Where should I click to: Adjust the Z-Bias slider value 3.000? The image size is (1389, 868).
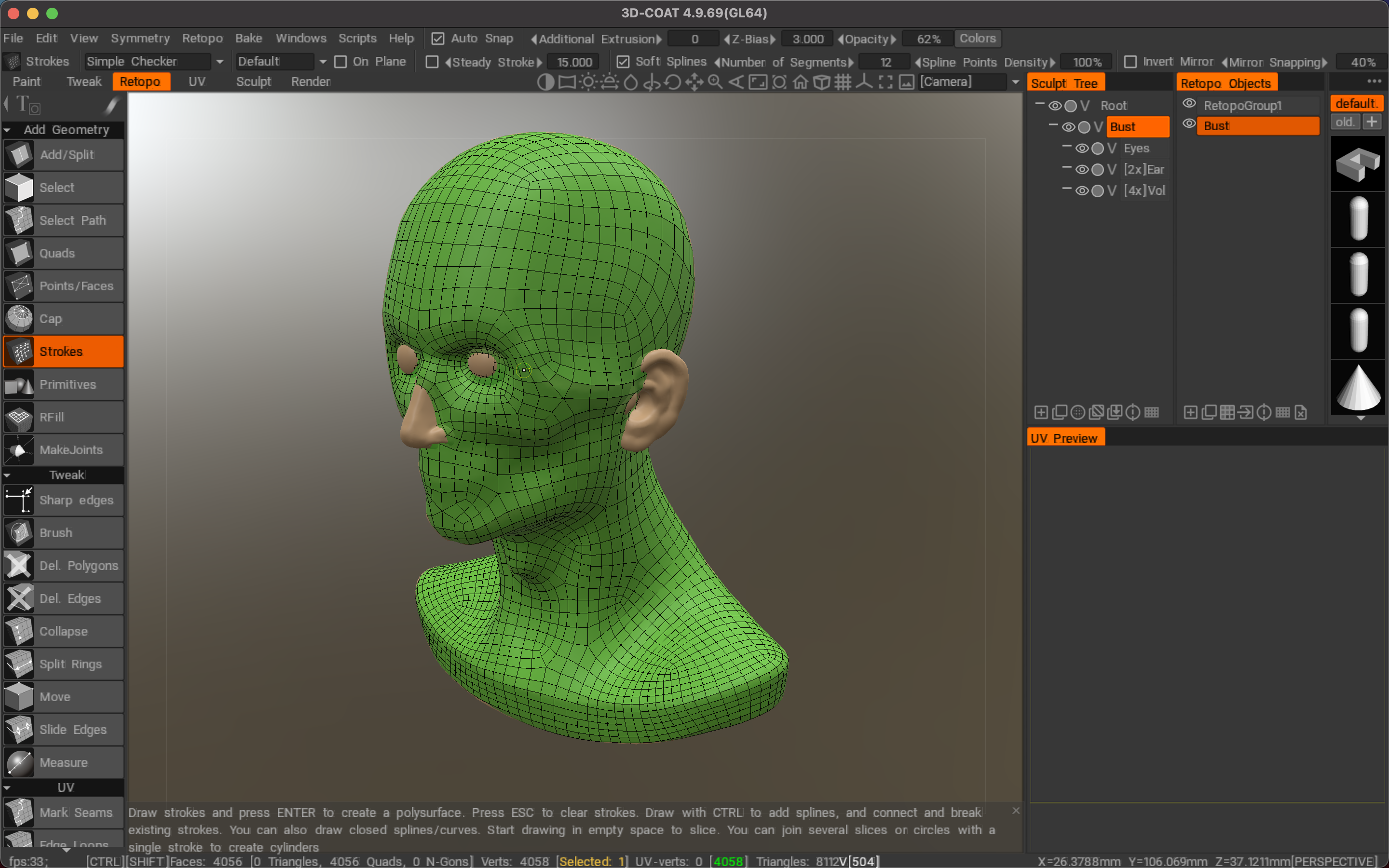click(807, 39)
